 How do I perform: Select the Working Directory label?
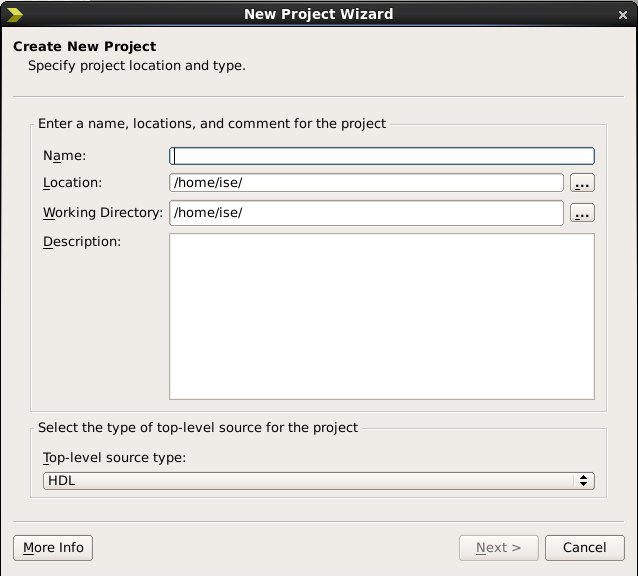pos(103,213)
